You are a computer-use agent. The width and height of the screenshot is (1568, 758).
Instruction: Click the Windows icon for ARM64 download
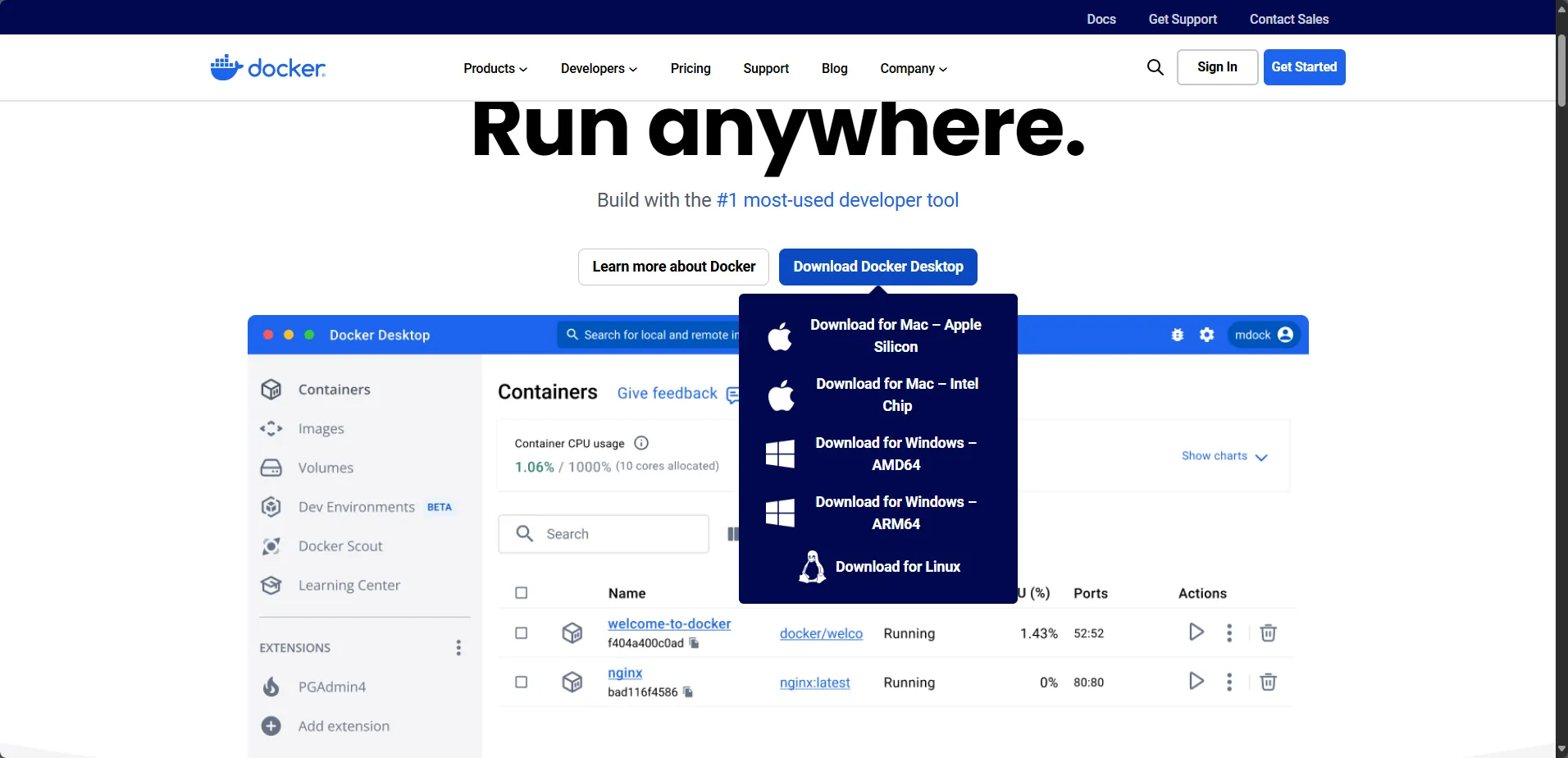[x=780, y=513]
